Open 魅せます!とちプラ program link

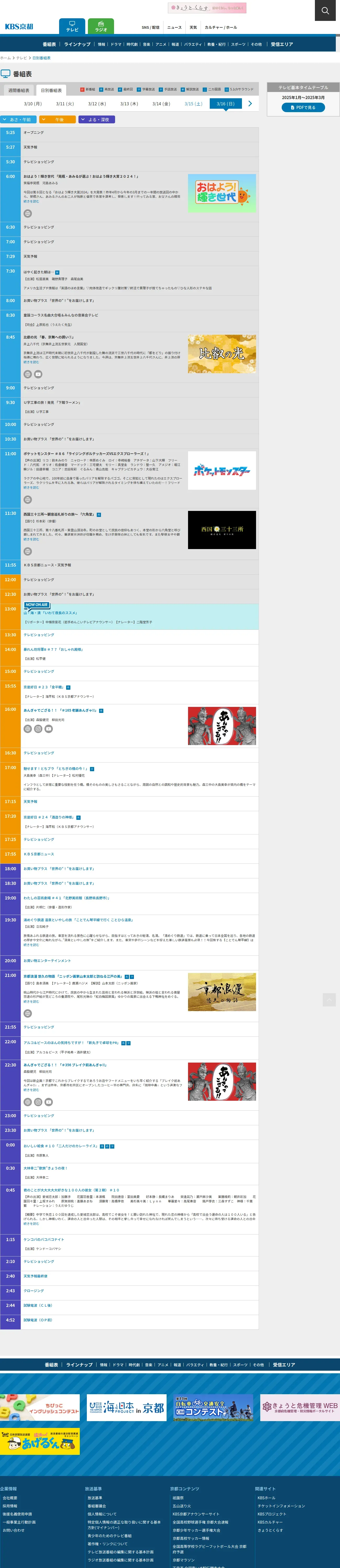click(x=55, y=769)
